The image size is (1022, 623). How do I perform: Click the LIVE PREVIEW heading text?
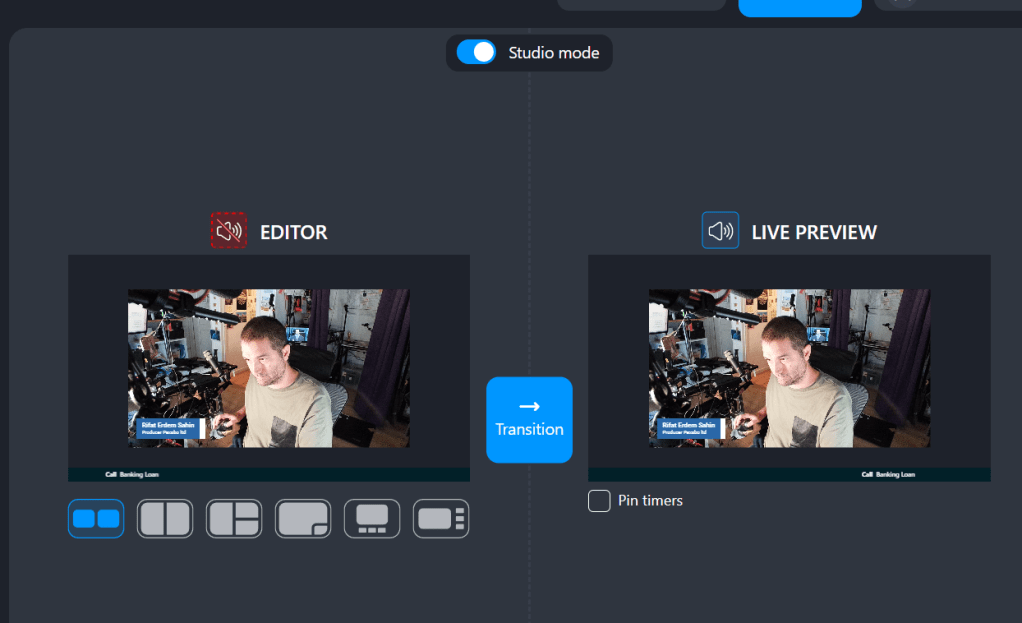814,232
